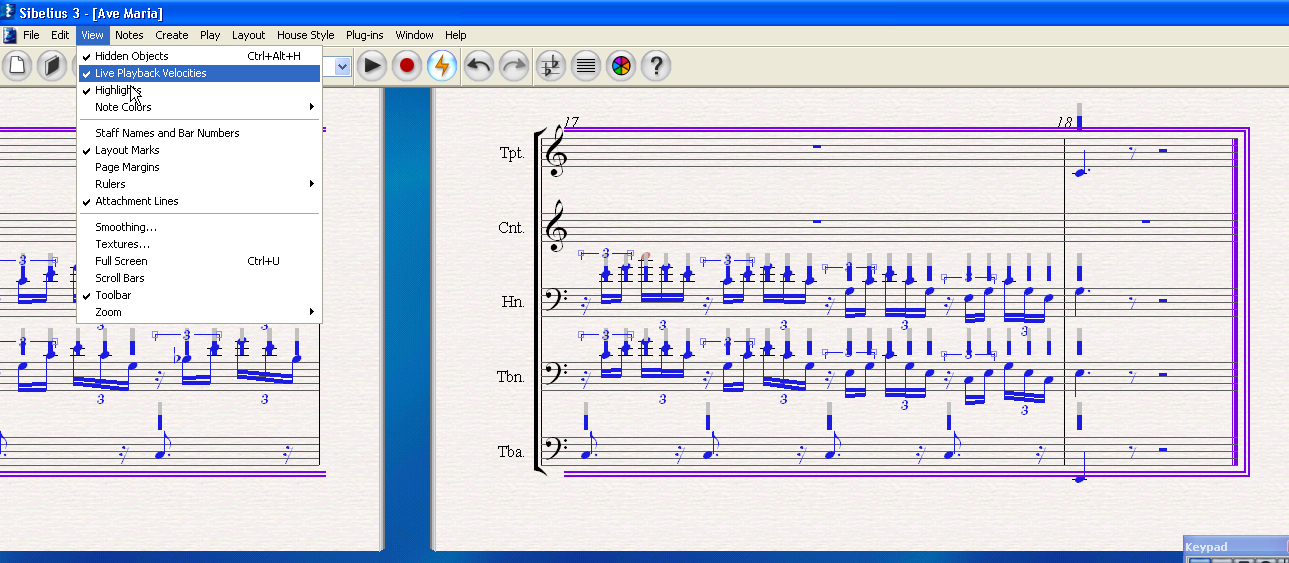This screenshot has height=563, width=1289.
Task: Select the Tbn. staff name
Action: point(511,377)
